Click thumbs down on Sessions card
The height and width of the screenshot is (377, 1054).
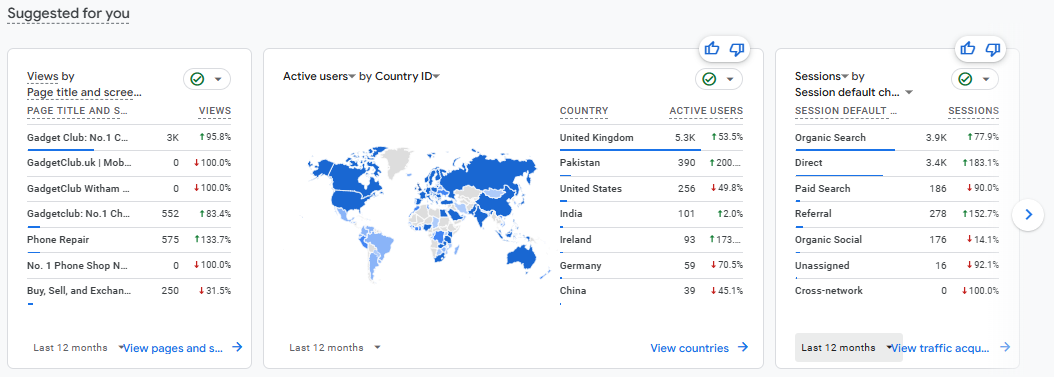click(x=993, y=48)
